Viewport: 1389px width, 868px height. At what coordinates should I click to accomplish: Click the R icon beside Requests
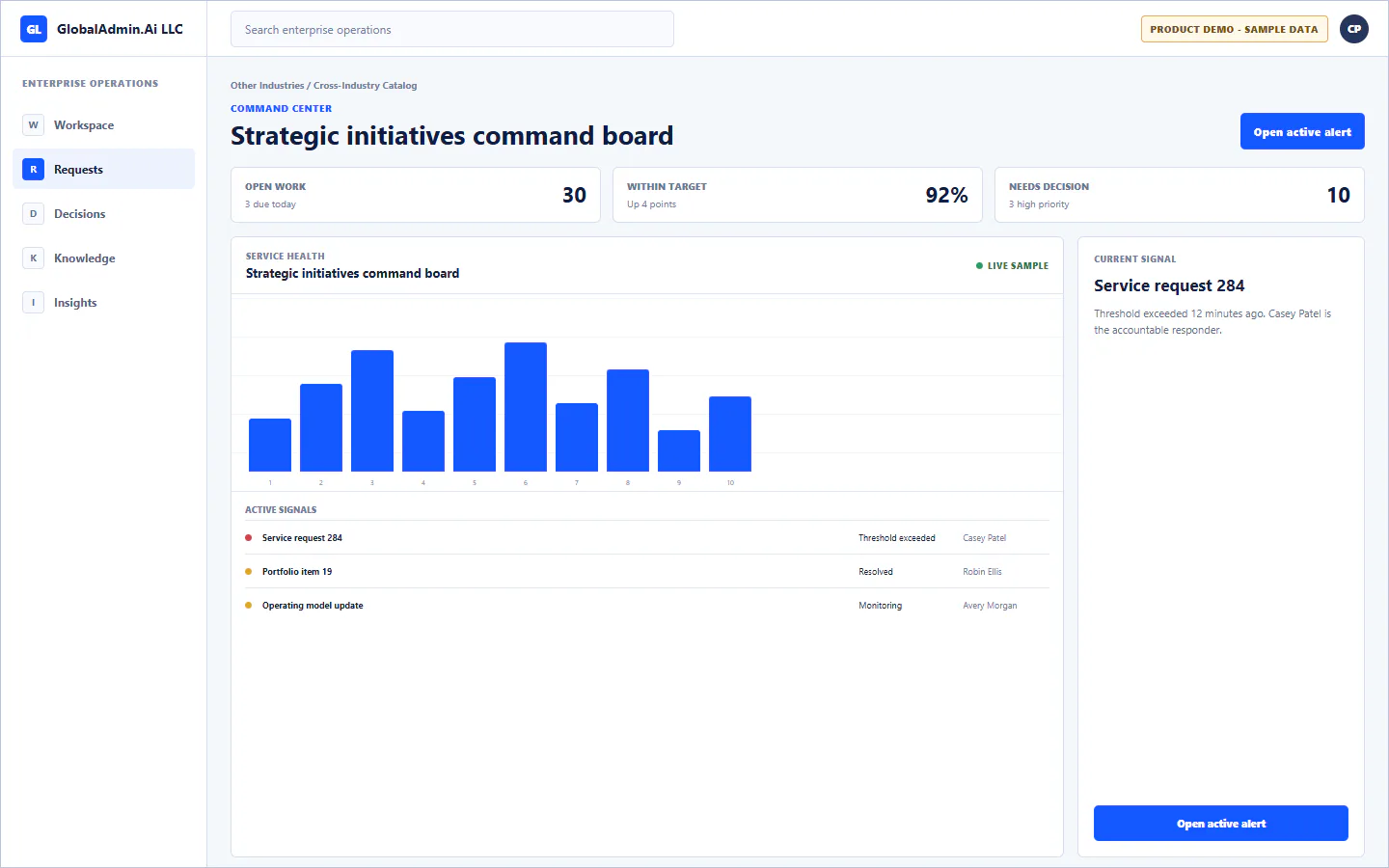(34, 170)
